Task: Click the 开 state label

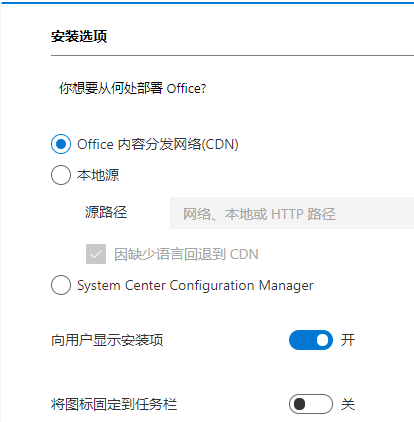Action: (348, 340)
